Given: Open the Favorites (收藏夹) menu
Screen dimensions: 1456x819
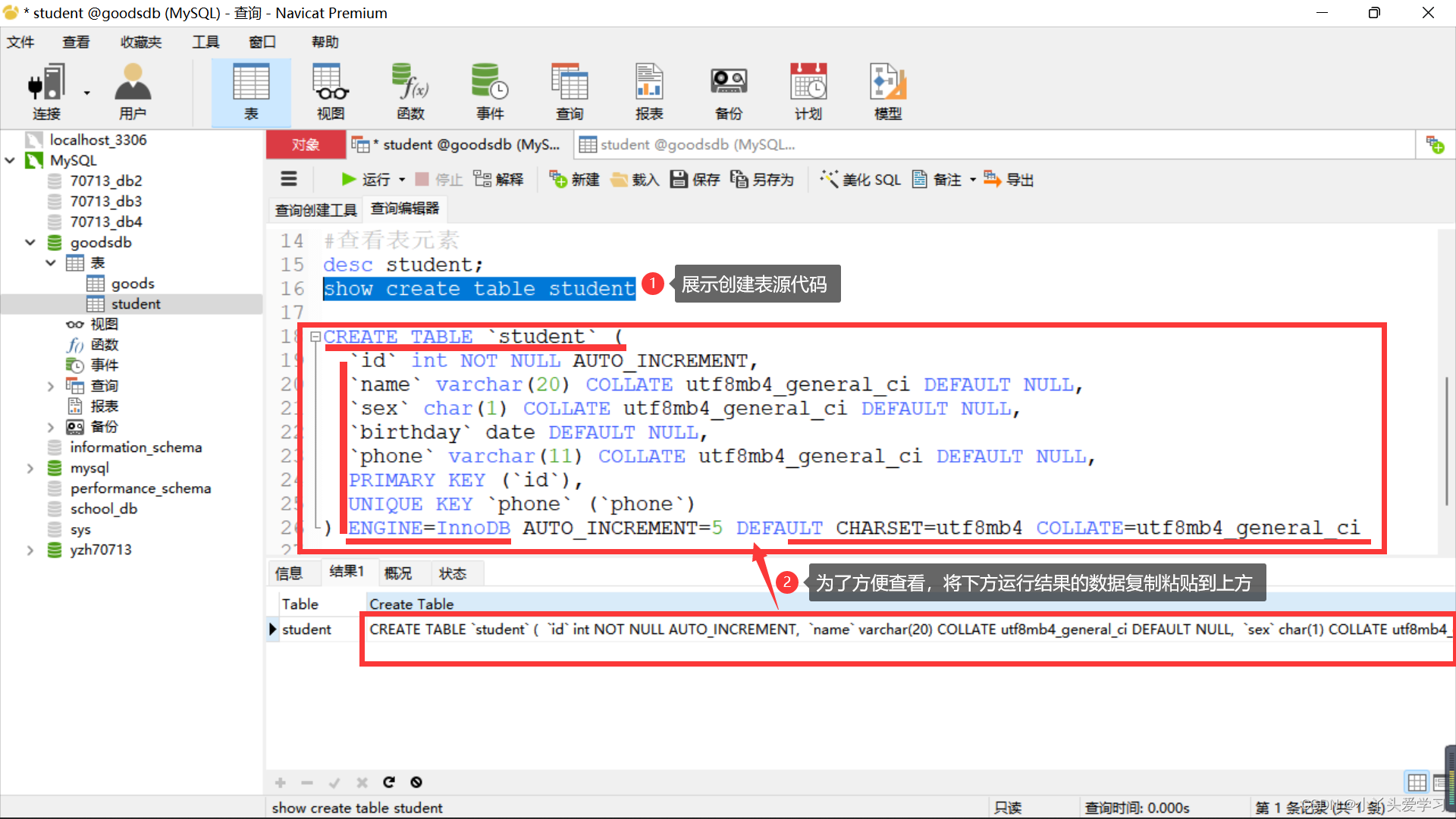Looking at the screenshot, I should pyautogui.click(x=141, y=42).
